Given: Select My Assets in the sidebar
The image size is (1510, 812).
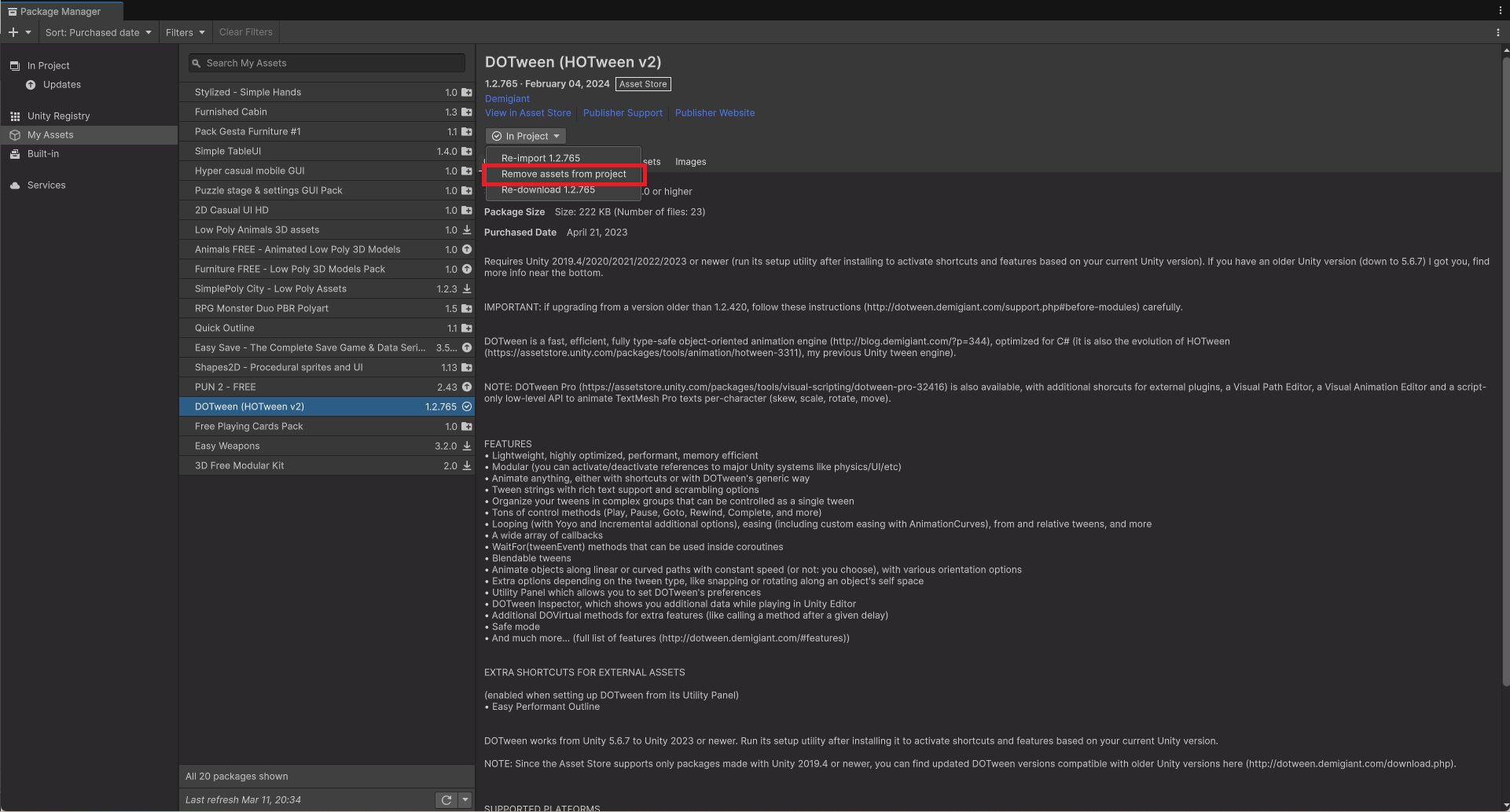Looking at the screenshot, I should pyautogui.click(x=50, y=134).
